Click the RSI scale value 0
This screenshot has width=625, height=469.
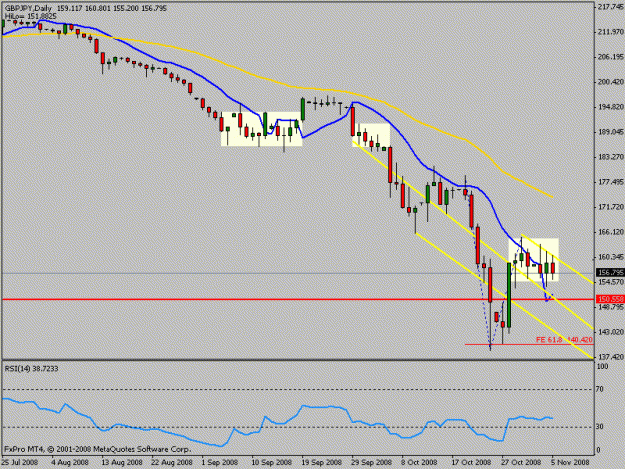point(598,451)
